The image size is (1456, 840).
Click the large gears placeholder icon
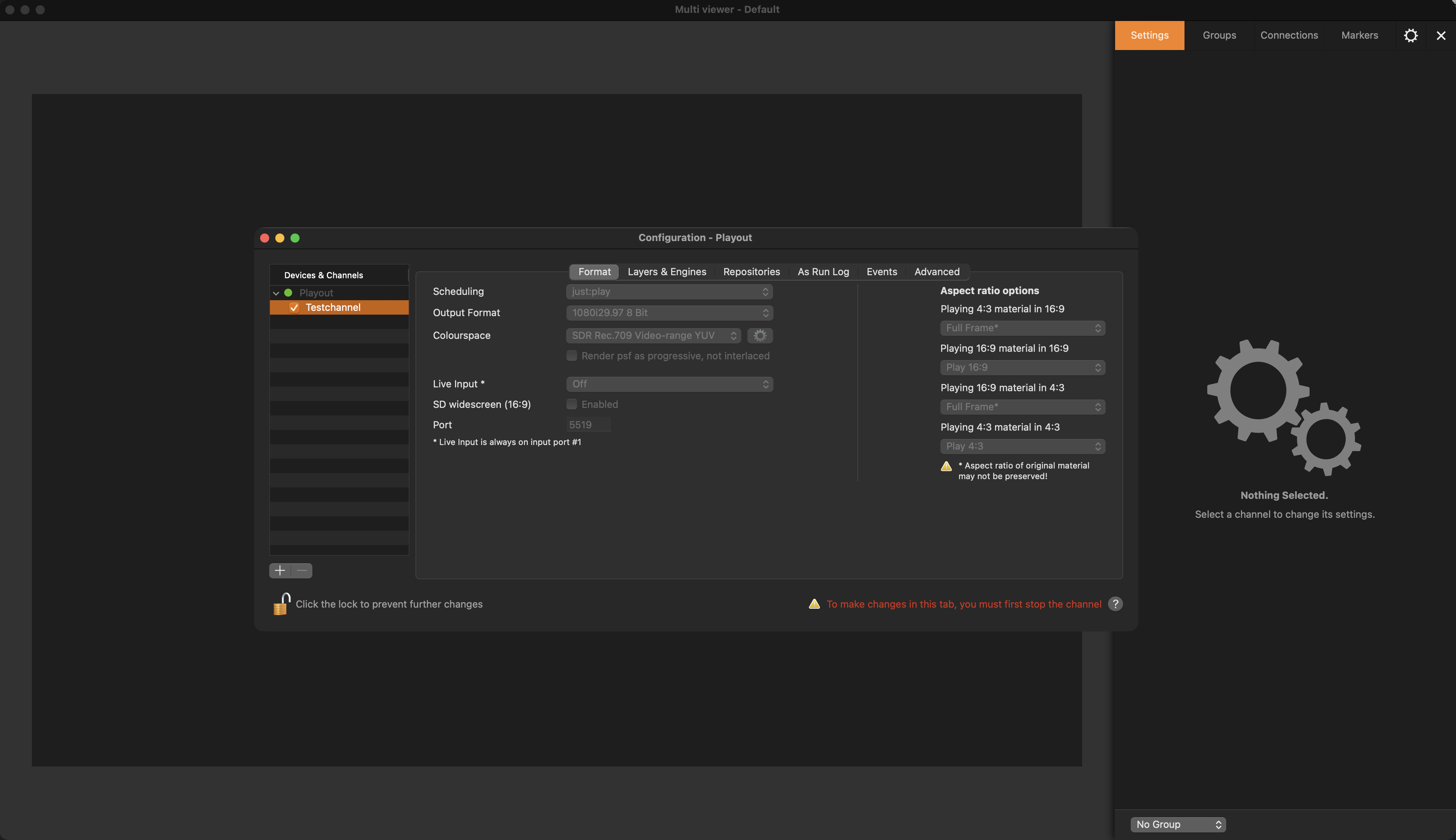(x=1283, y=407)
